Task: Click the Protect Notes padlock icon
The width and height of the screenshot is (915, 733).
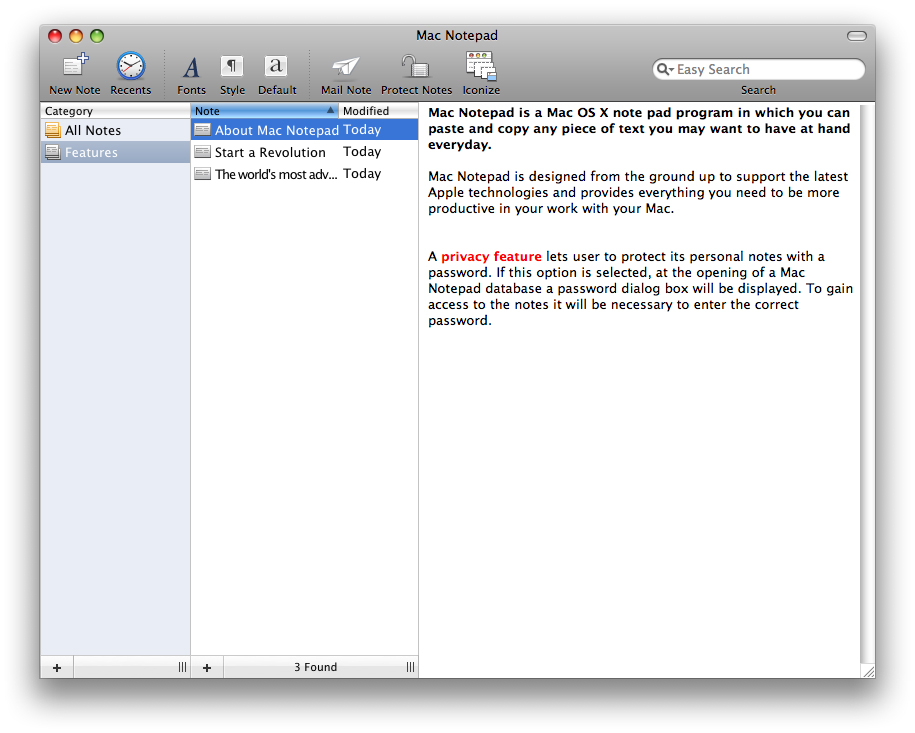Action: click(415, 66)
